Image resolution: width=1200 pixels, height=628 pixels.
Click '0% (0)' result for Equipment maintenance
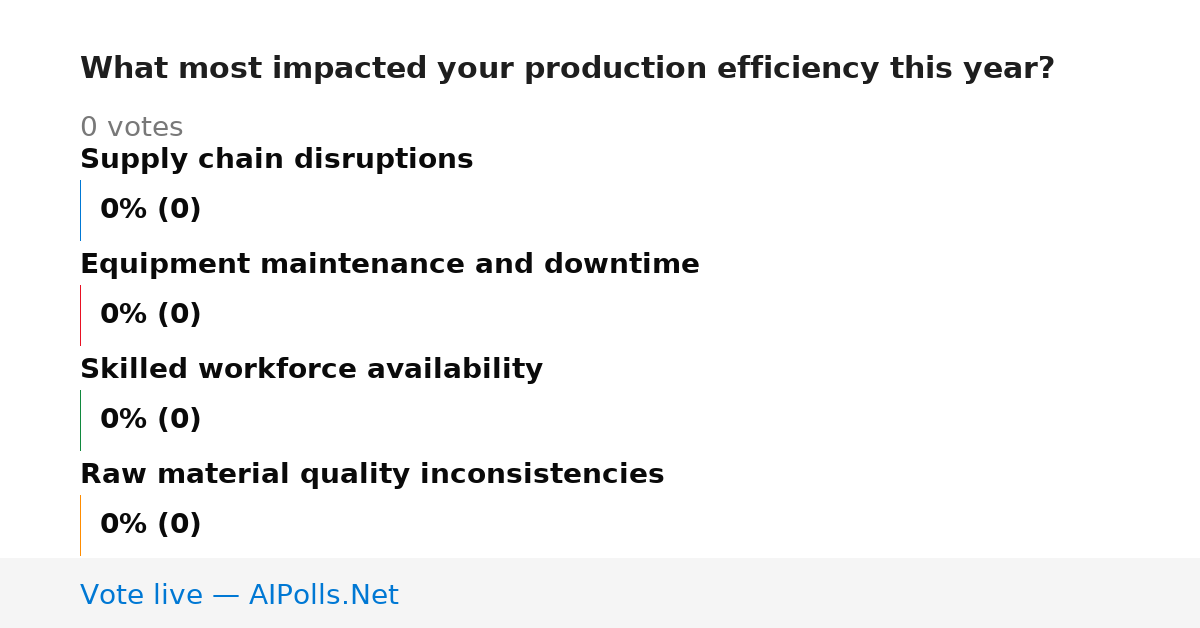[150, 315]
